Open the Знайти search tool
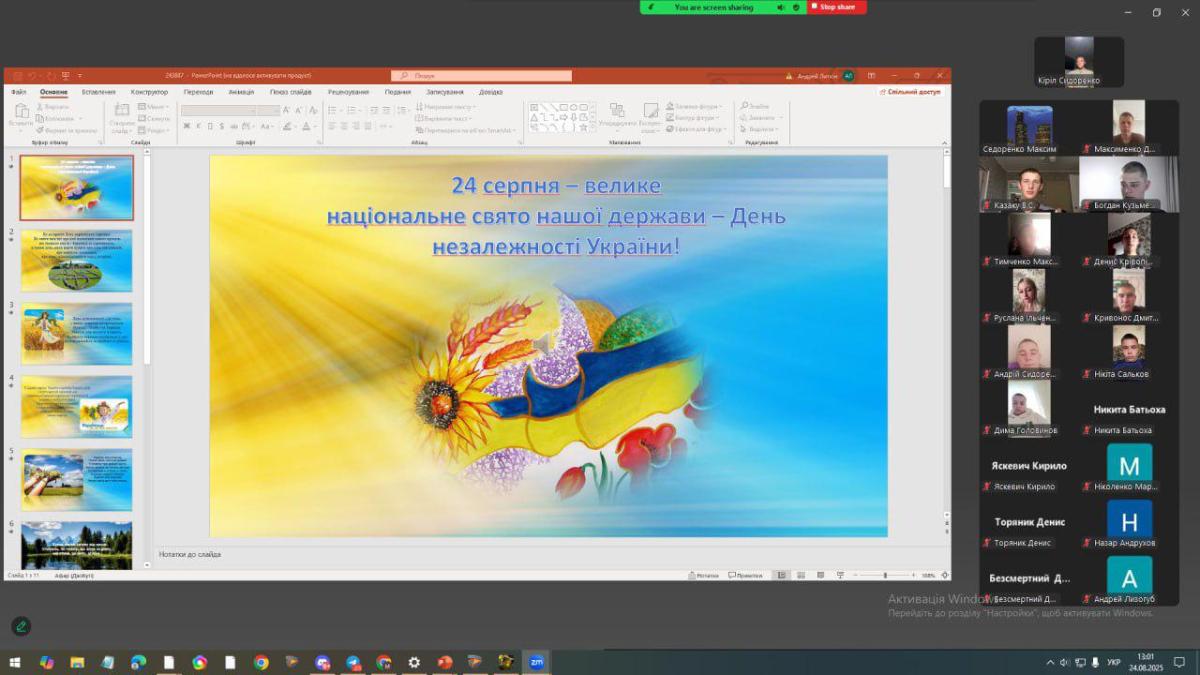Viewport: 1200px width, 675px height. [757, 106]
